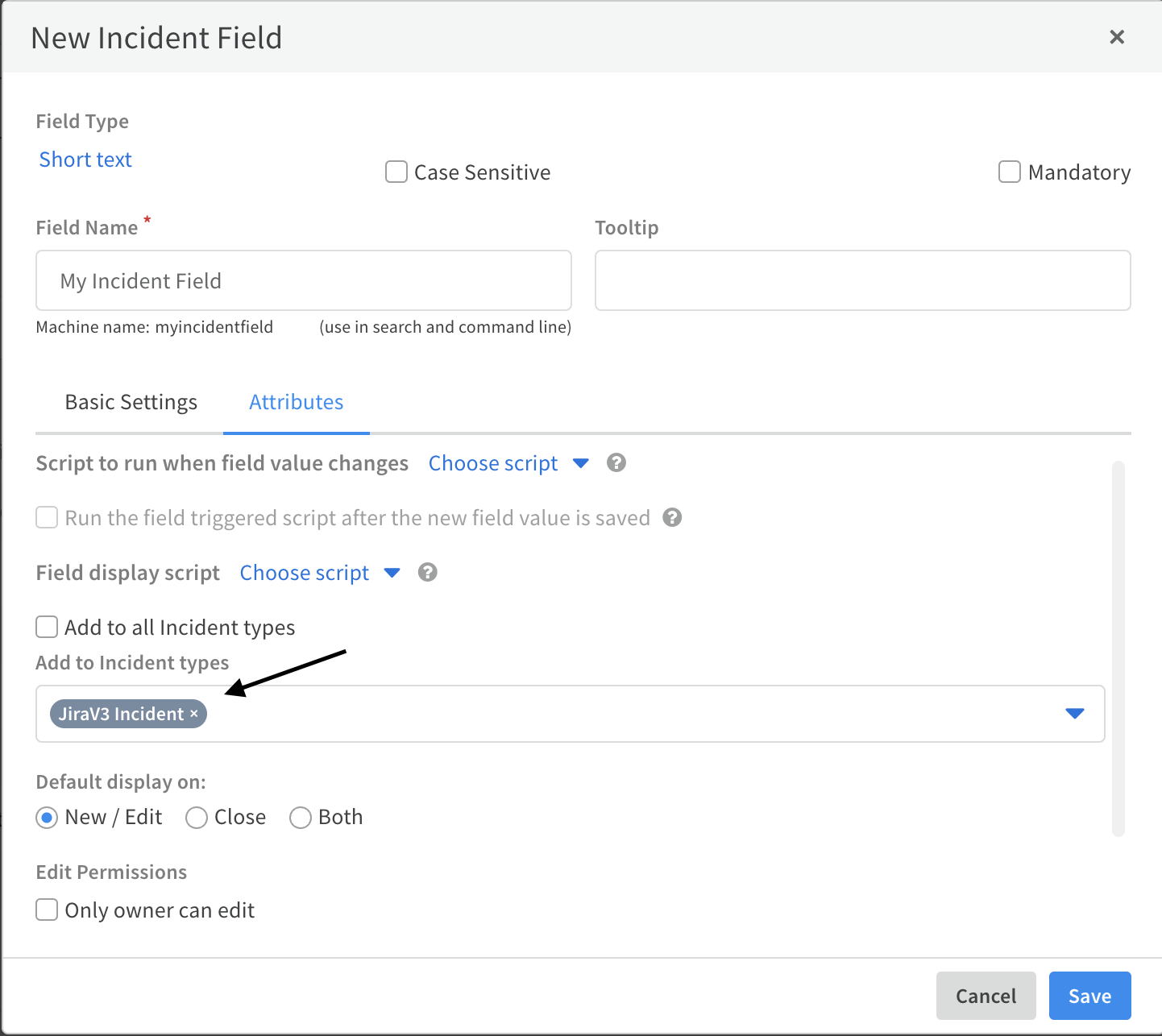The image size is (1162, 1036).
Task: Open help for the field change script
Action: click(616, 463)
